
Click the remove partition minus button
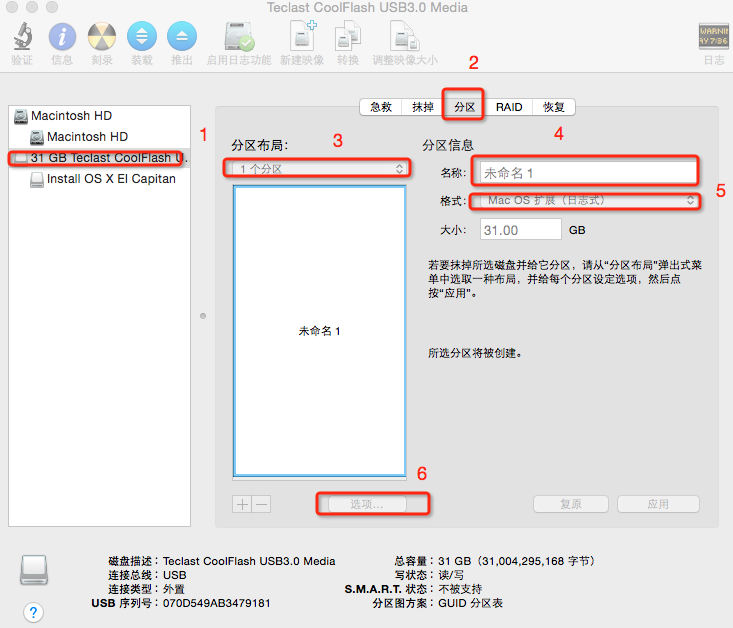tap(262, 504)
